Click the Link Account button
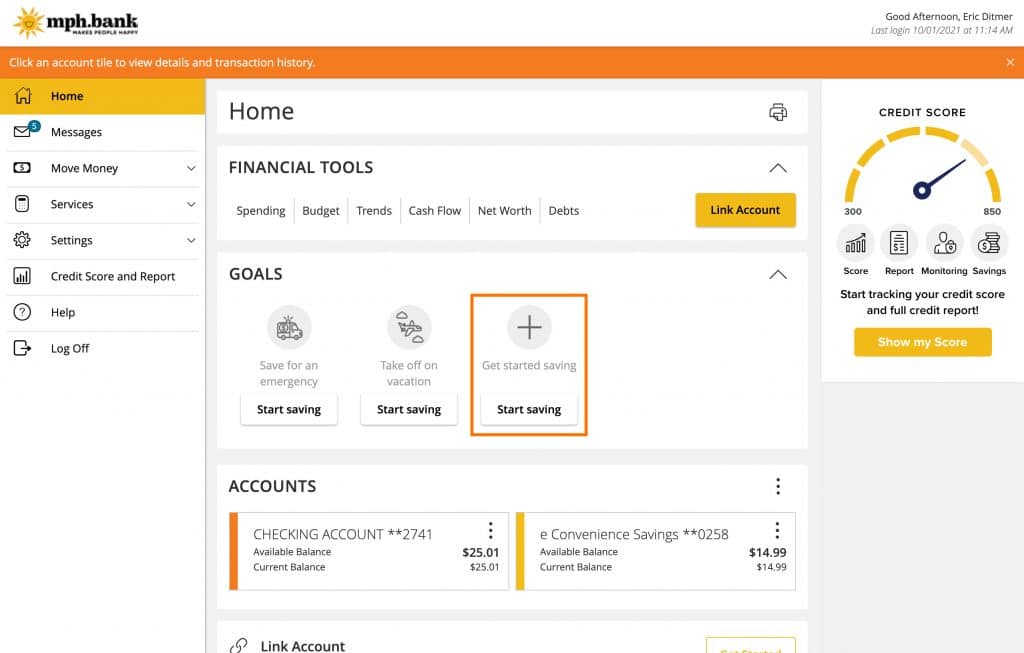Image resolution: width=1024 pixels, height=653 pixels. [x=745, y=211]
